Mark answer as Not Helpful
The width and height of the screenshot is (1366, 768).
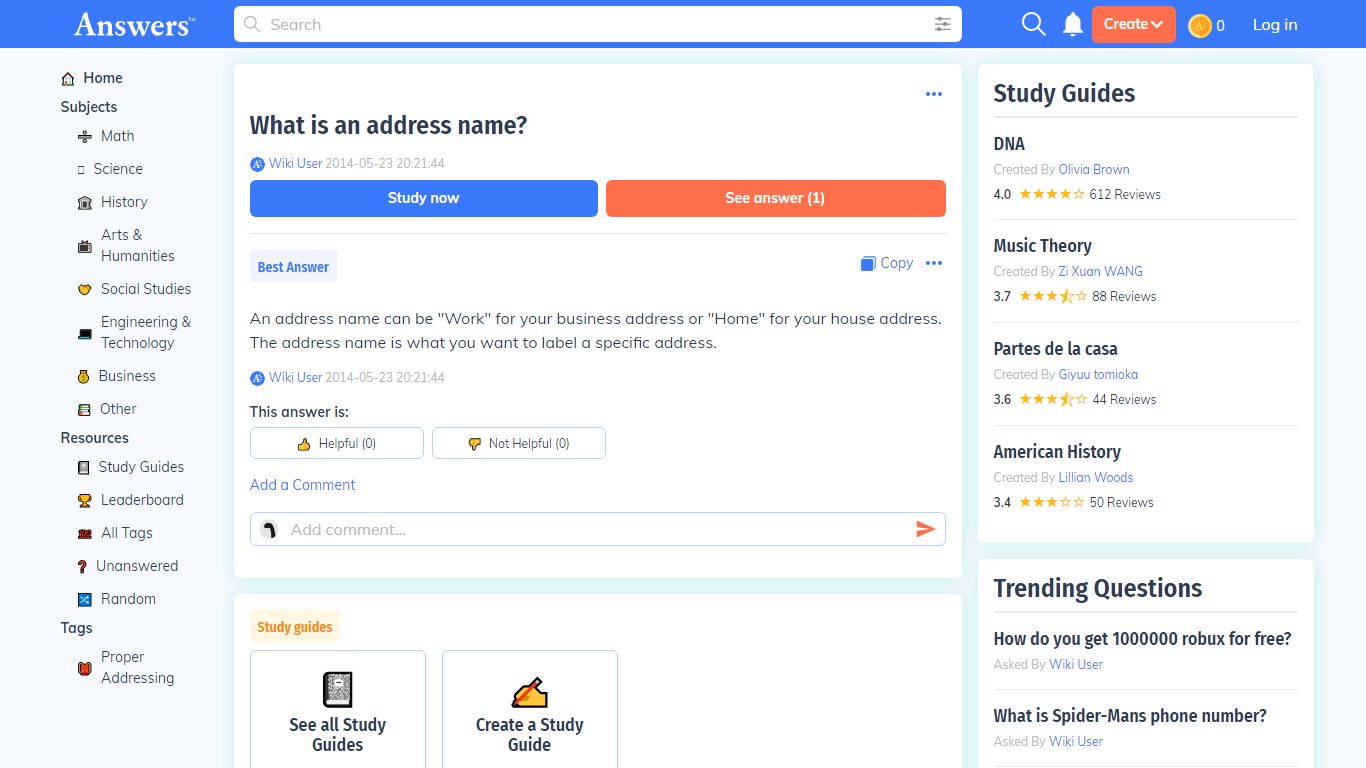[519, 443]
